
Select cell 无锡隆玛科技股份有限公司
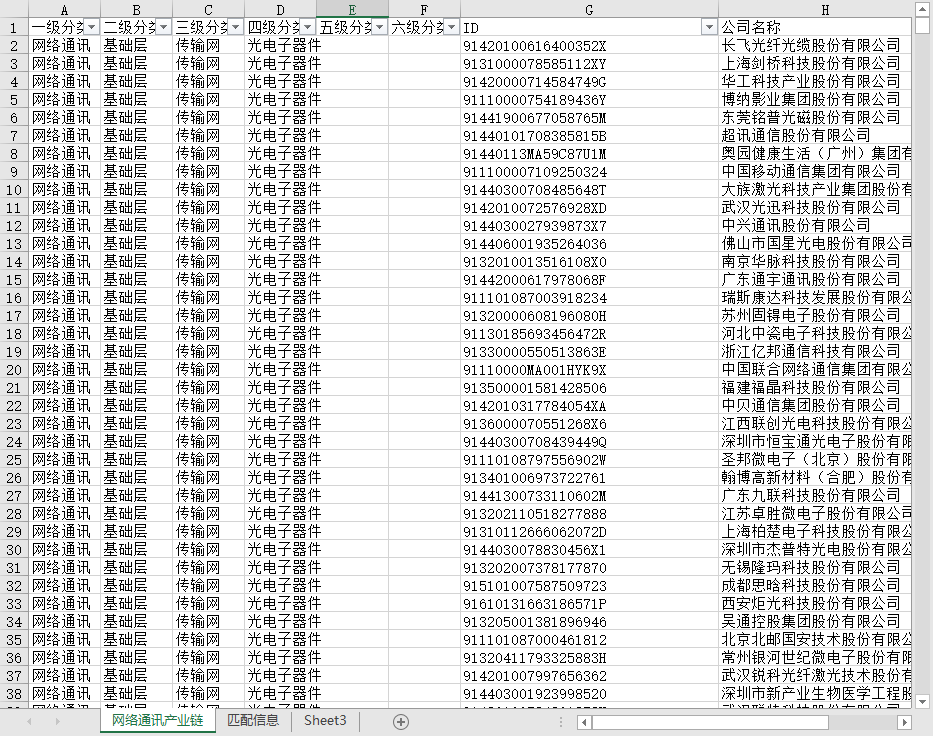coord(815,568)
